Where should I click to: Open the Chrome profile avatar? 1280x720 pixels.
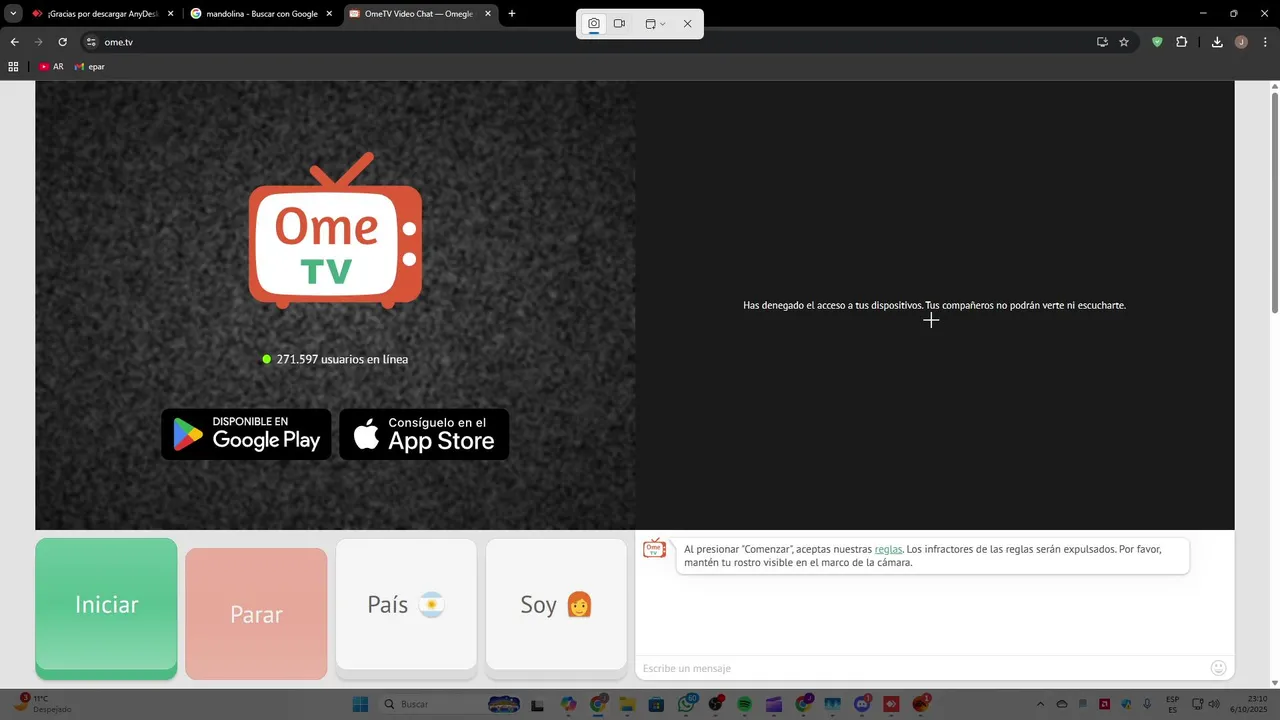(x=1241, y=42)
